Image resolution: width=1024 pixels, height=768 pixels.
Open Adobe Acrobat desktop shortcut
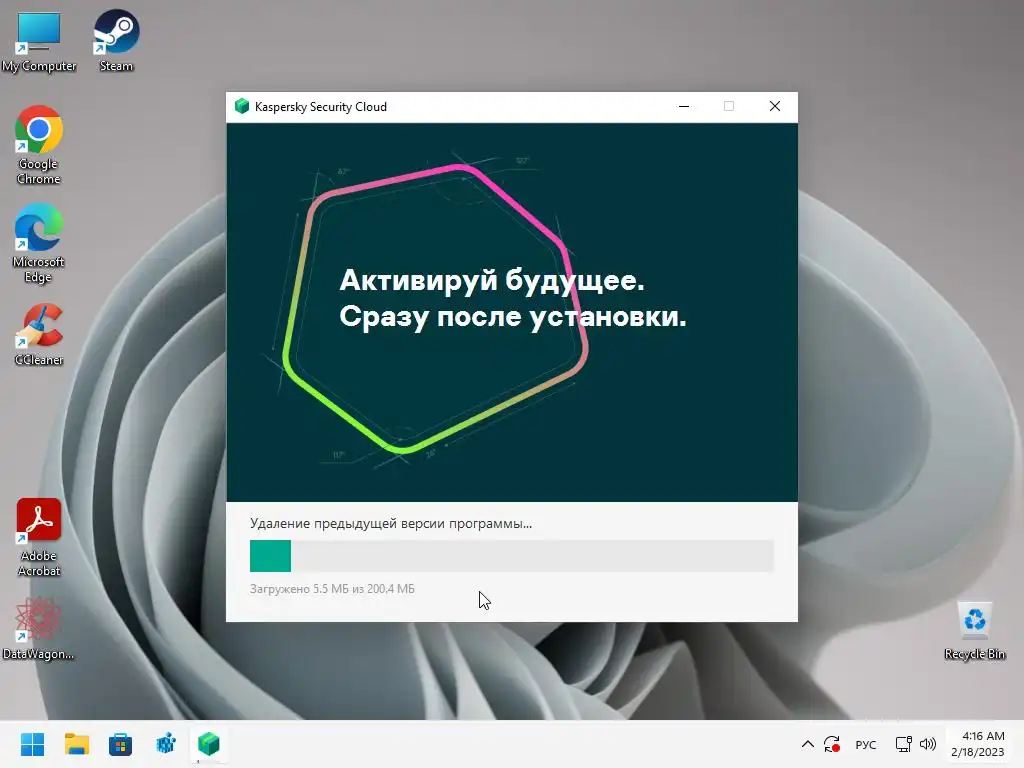[x=39, y=537]
